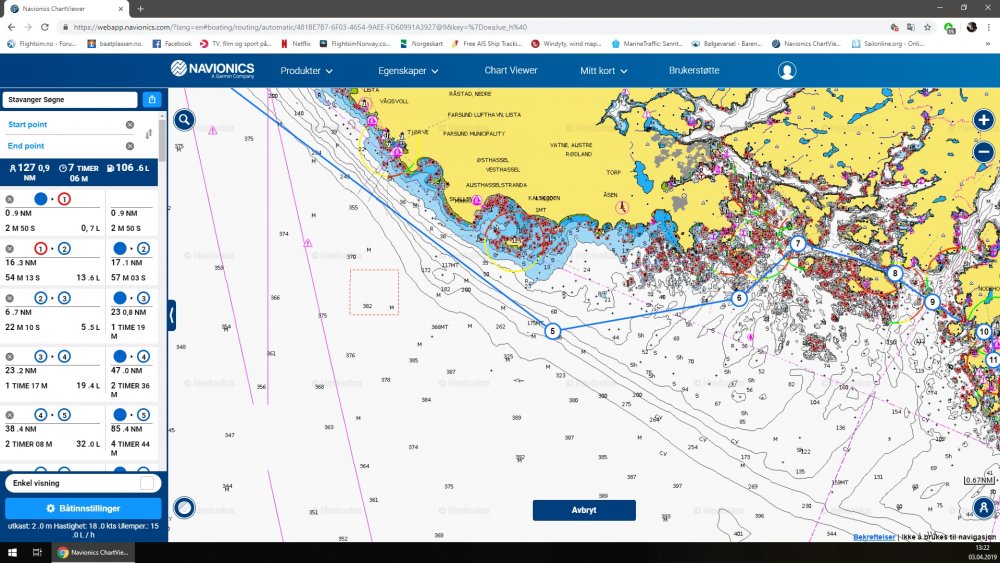This screenshot has height=563, width=1000.
Task: Click the share route icon
Action: click(x=152, y=99)
